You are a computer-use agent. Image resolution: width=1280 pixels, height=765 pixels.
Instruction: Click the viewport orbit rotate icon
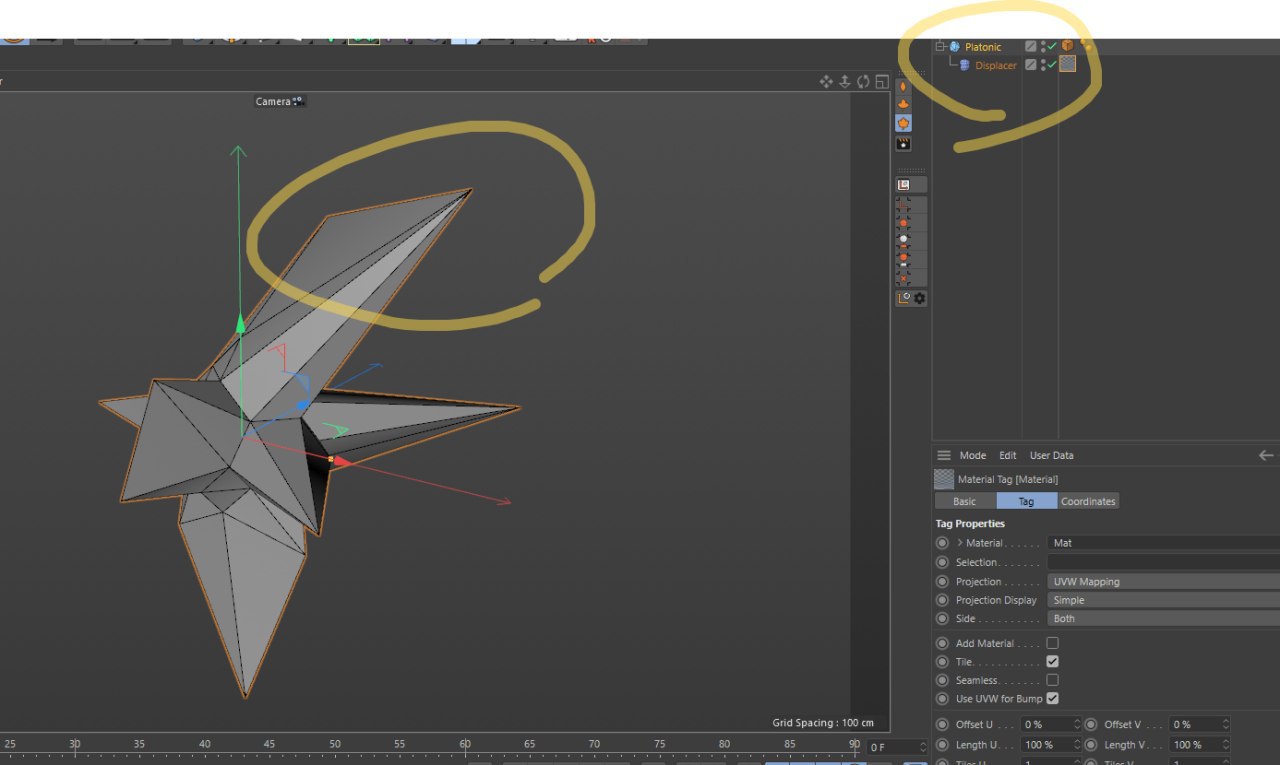pyautogui.click(x=863, y=82)
